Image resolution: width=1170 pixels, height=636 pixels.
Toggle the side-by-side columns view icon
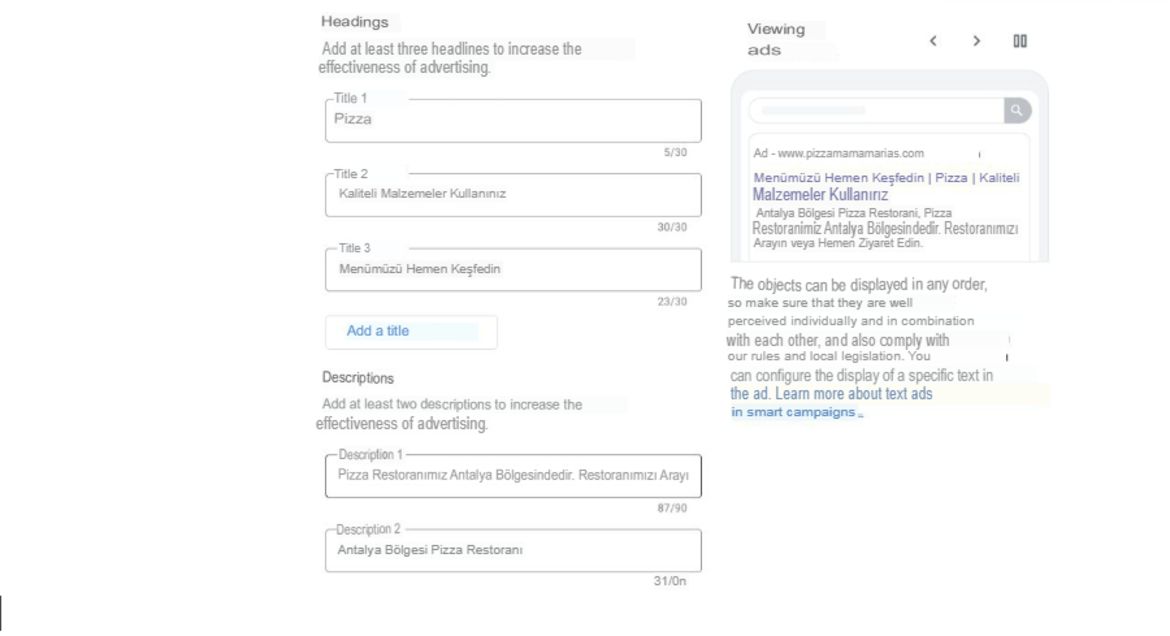pos(1020,41)
